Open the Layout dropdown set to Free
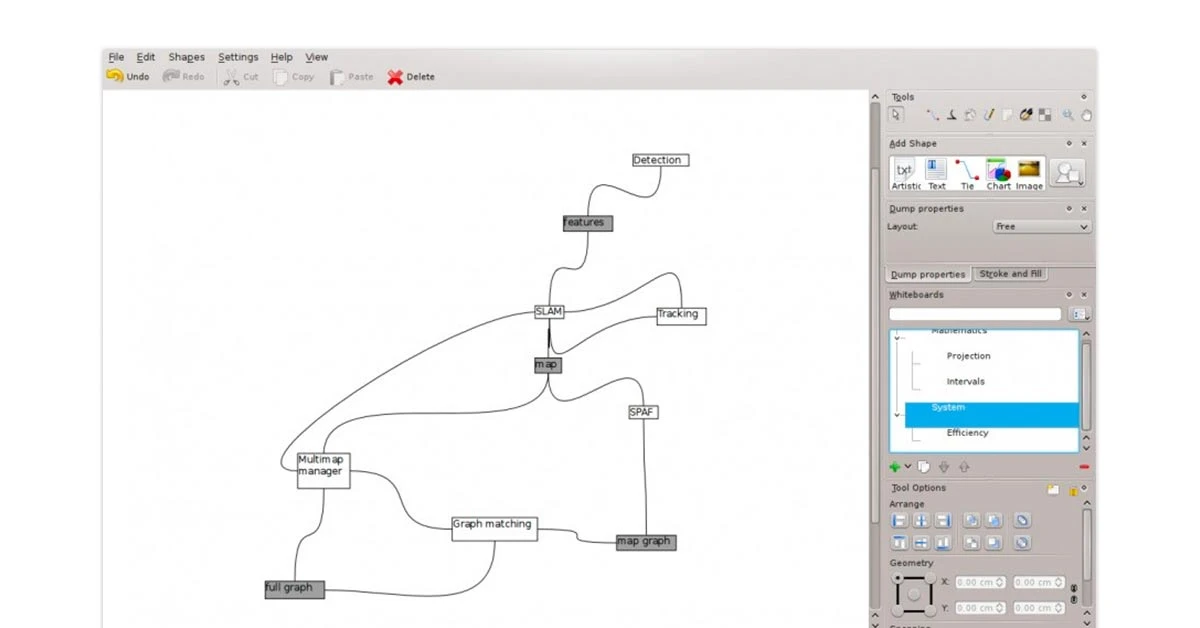Screen dimensions: 1200x628 click(1041, 226)
